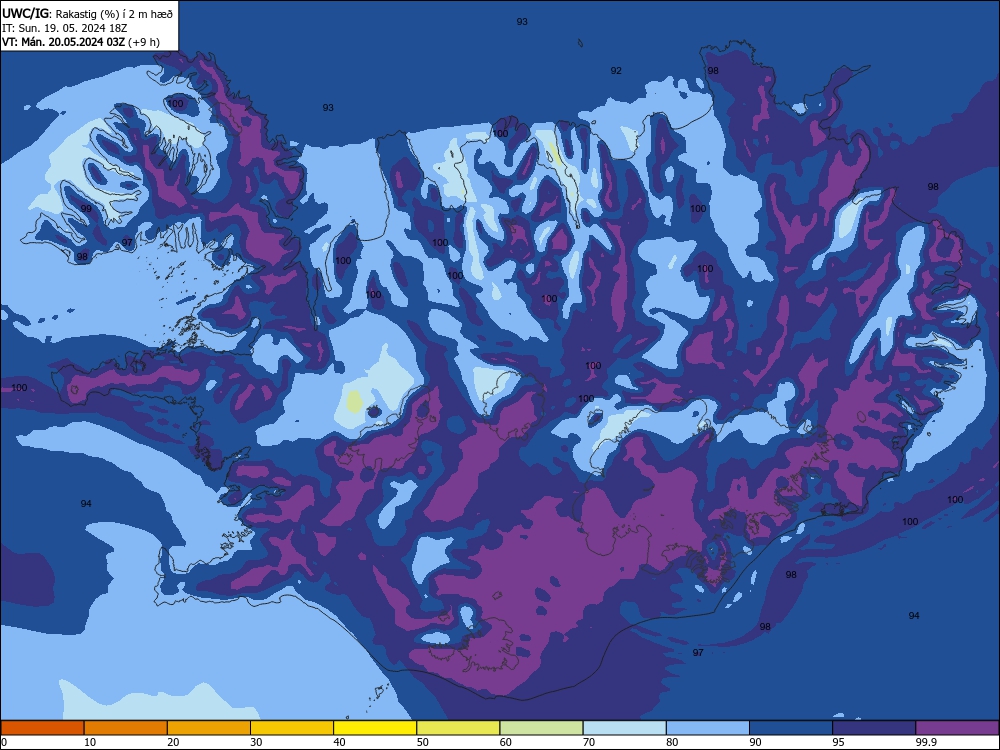This screenshot has height=750, width=1000.
Task: Click the golden 30–40 legend swatch
Action: (x=292, y=728)
